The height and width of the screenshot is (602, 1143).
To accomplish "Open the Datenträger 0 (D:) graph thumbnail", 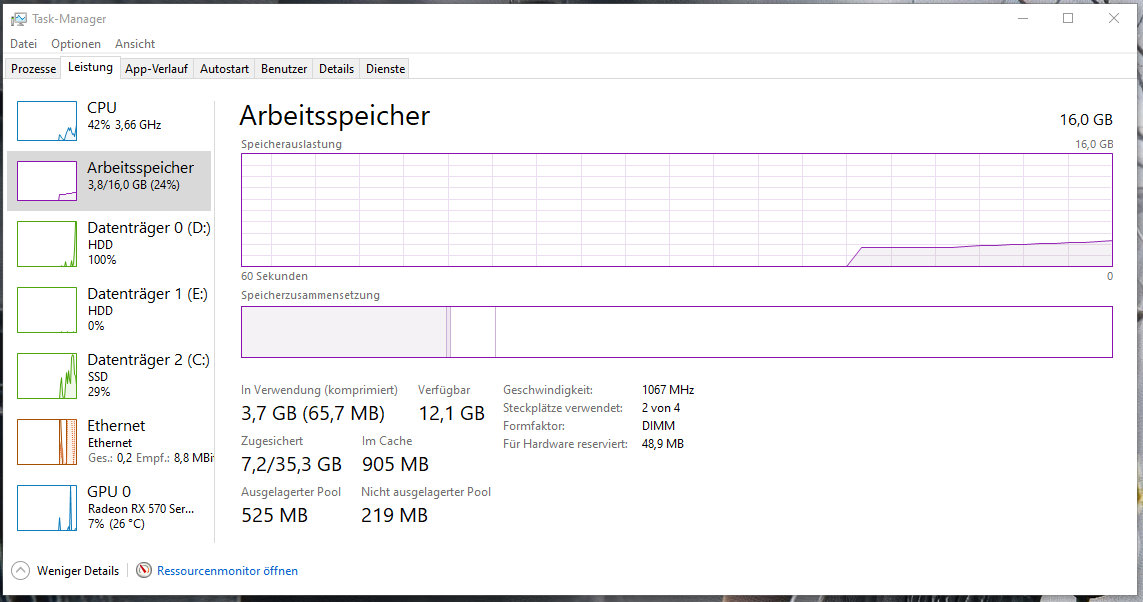I will point(47,244).
